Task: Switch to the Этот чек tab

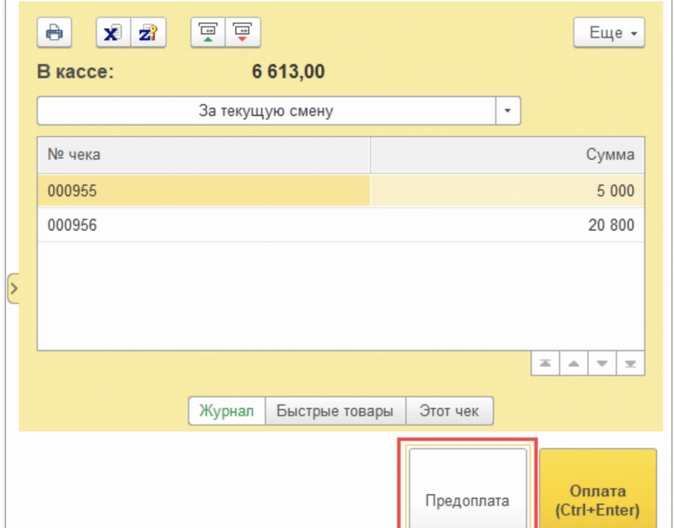Action: [x=449, y=411]
